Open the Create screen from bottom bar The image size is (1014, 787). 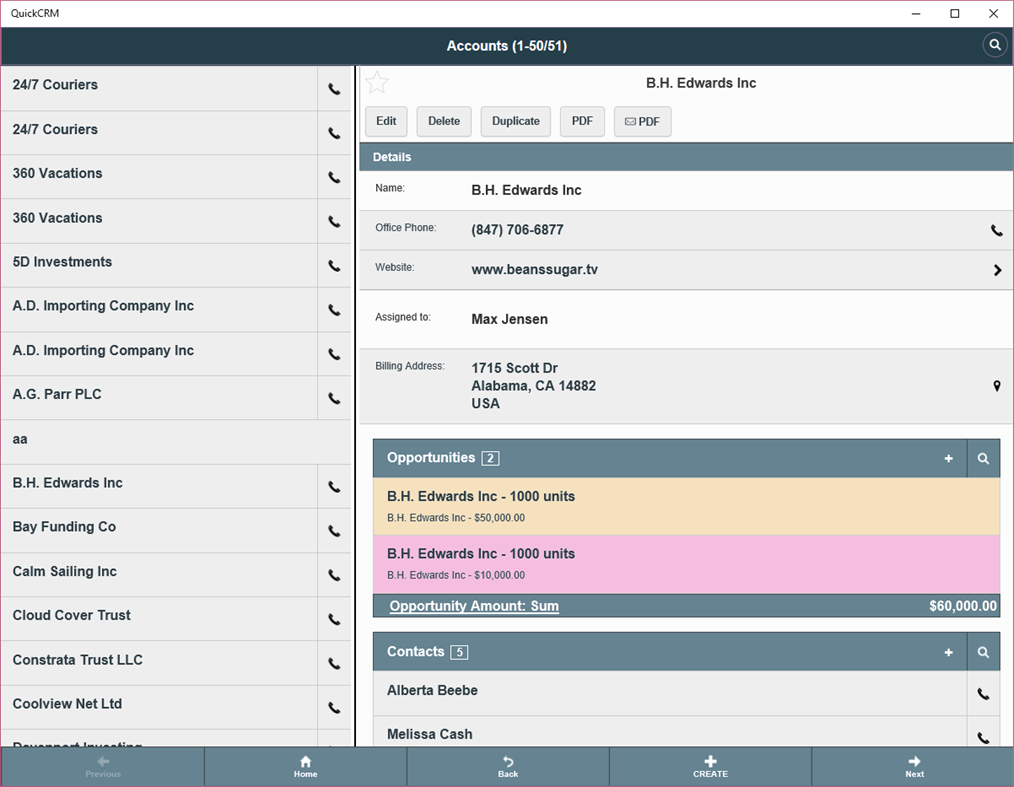point(710,766)
